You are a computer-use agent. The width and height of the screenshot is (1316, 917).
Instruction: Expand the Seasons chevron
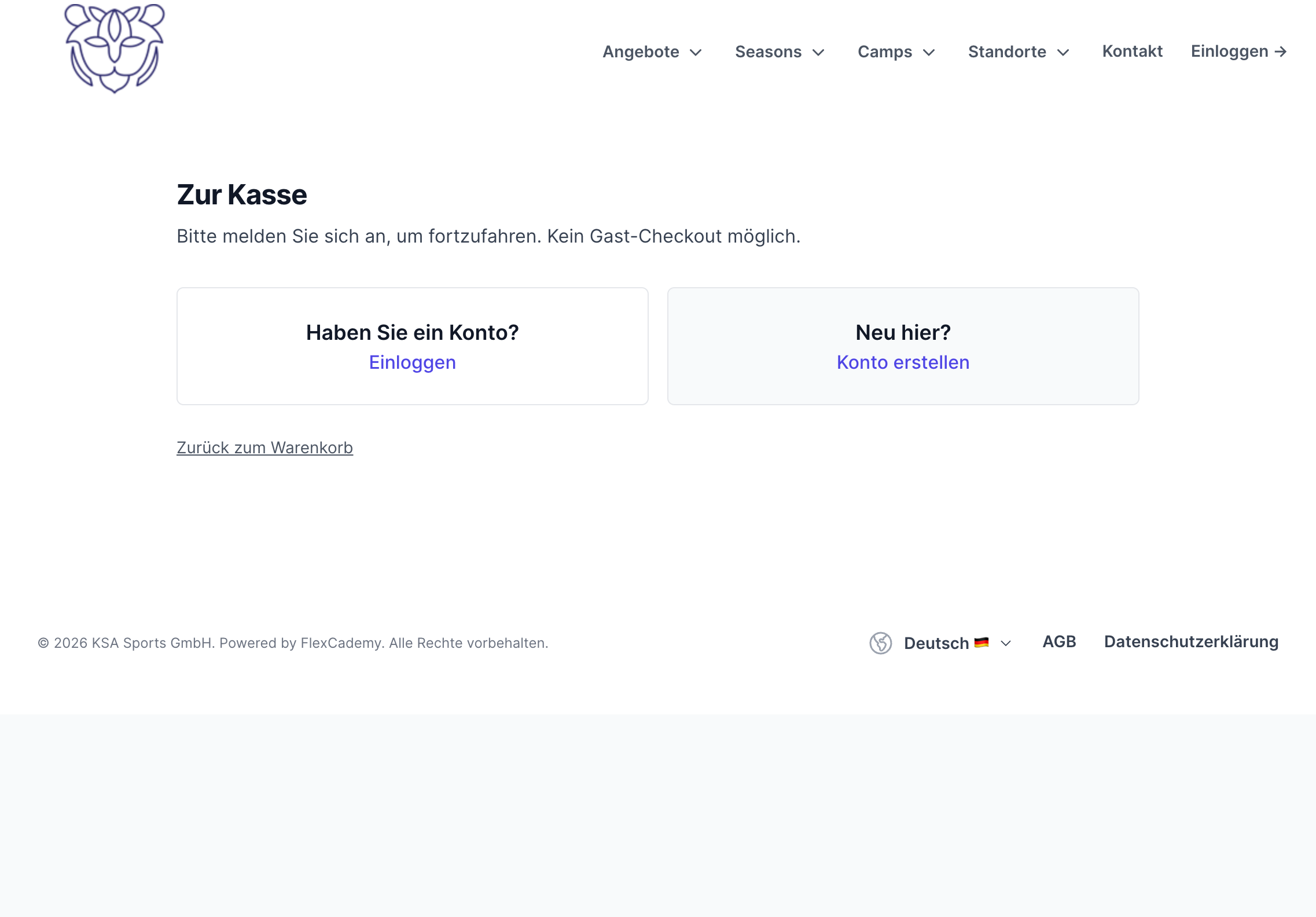818,53
